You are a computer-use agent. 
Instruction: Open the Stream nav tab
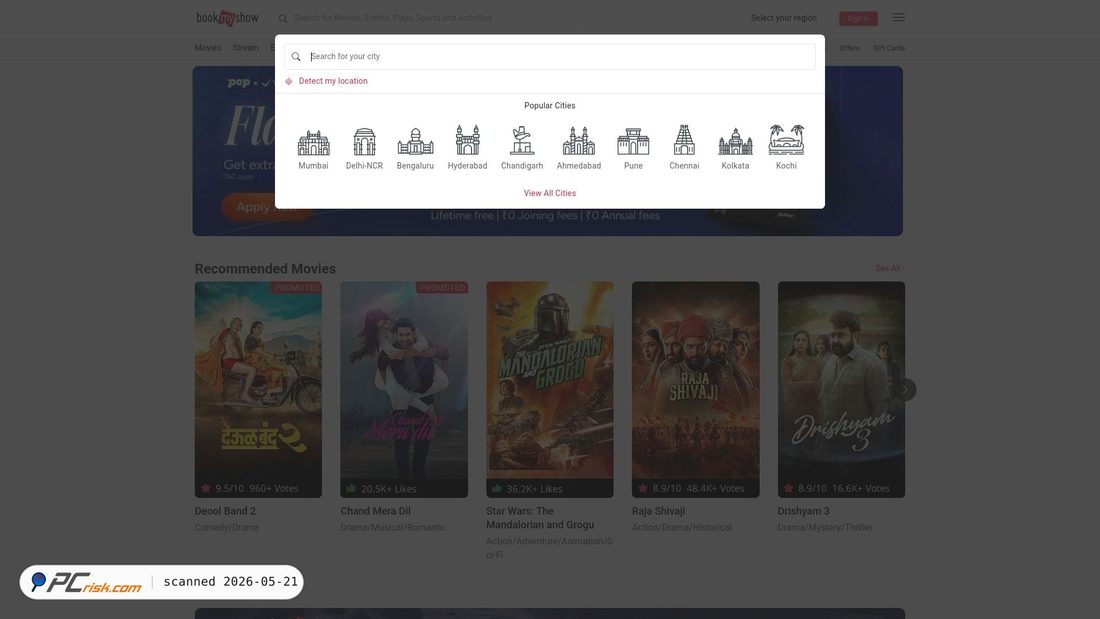point(246,48)
